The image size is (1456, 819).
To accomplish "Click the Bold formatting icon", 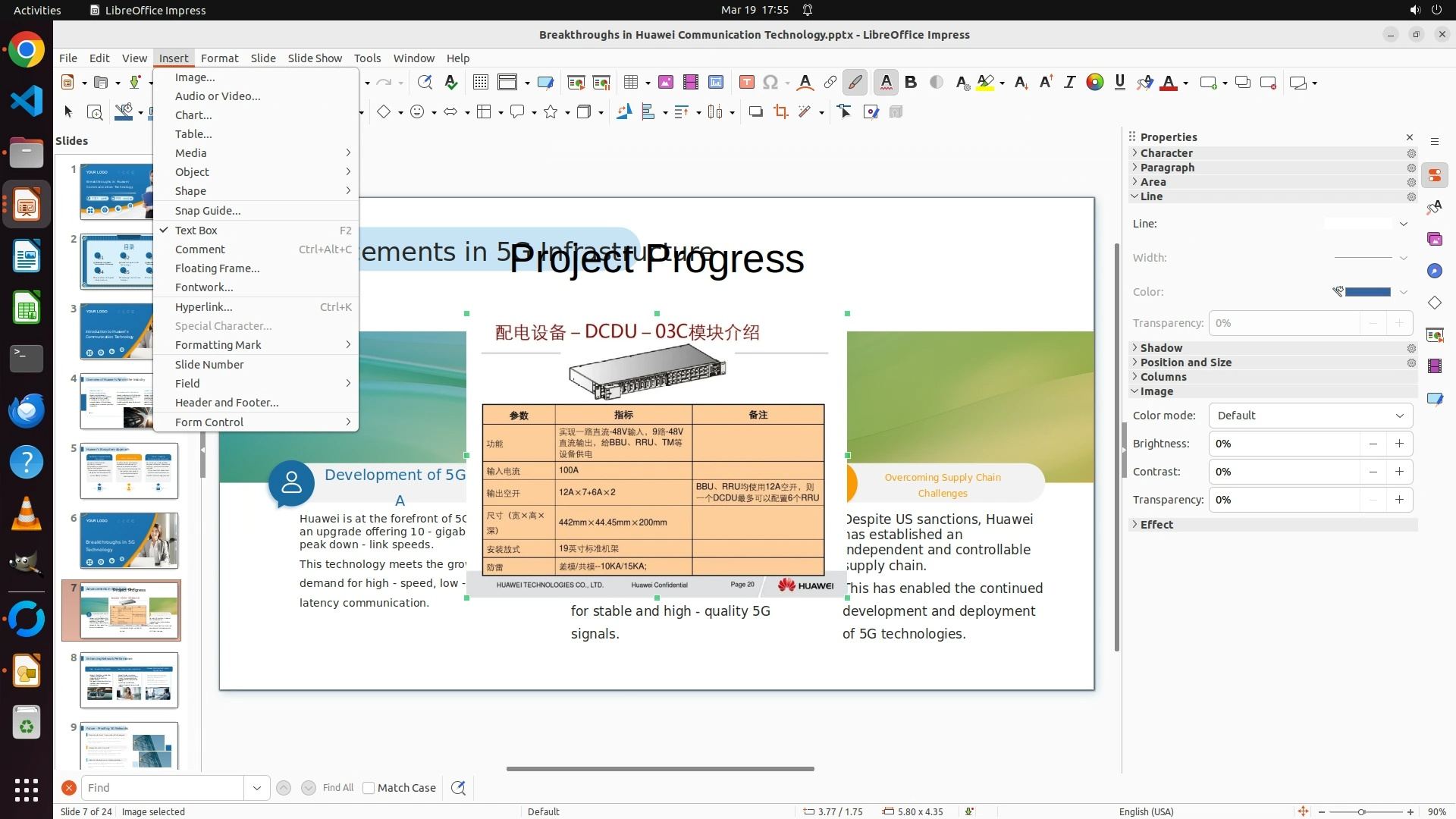I will (x=911, y=83).
